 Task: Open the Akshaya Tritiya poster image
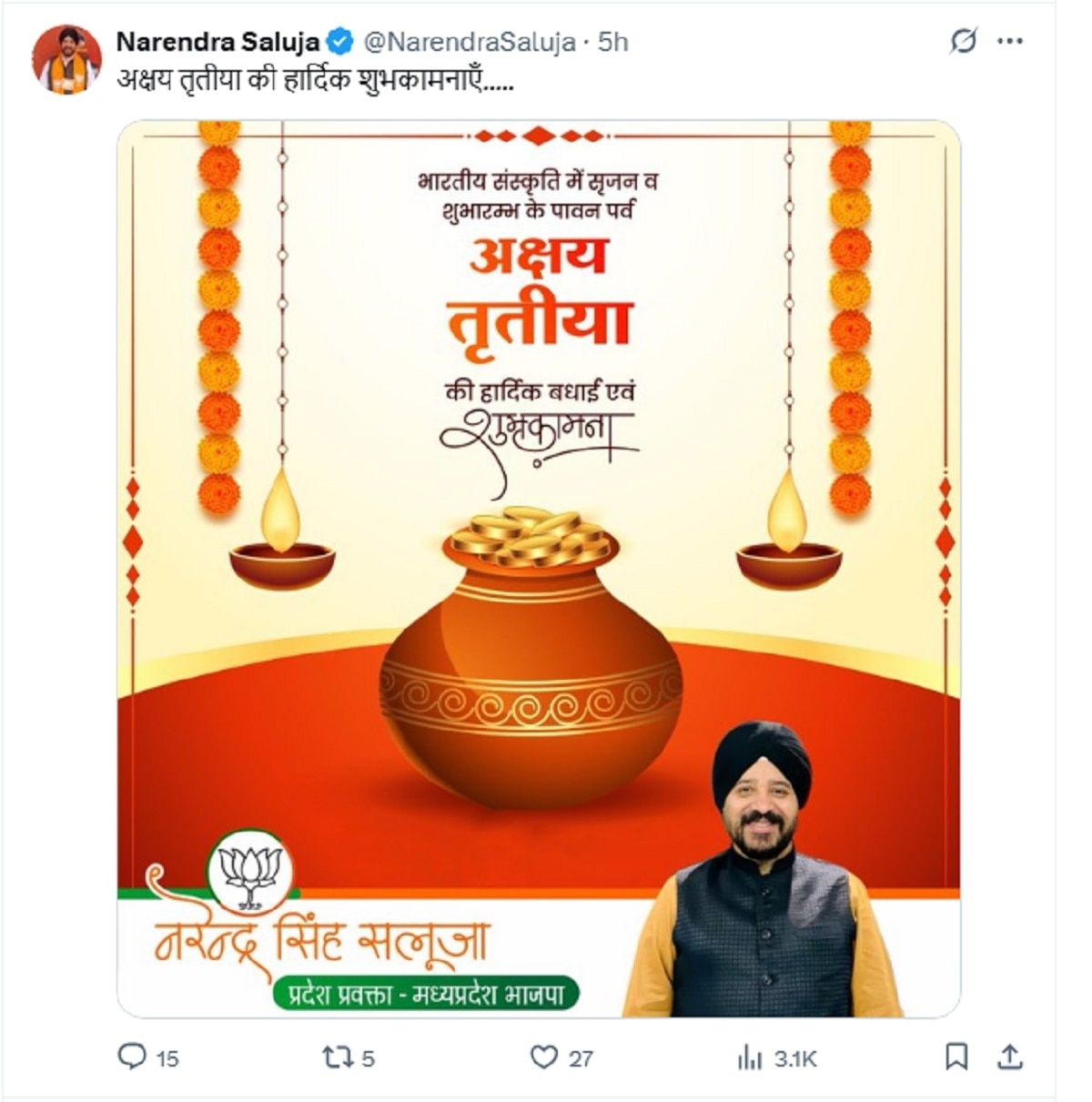539,569
